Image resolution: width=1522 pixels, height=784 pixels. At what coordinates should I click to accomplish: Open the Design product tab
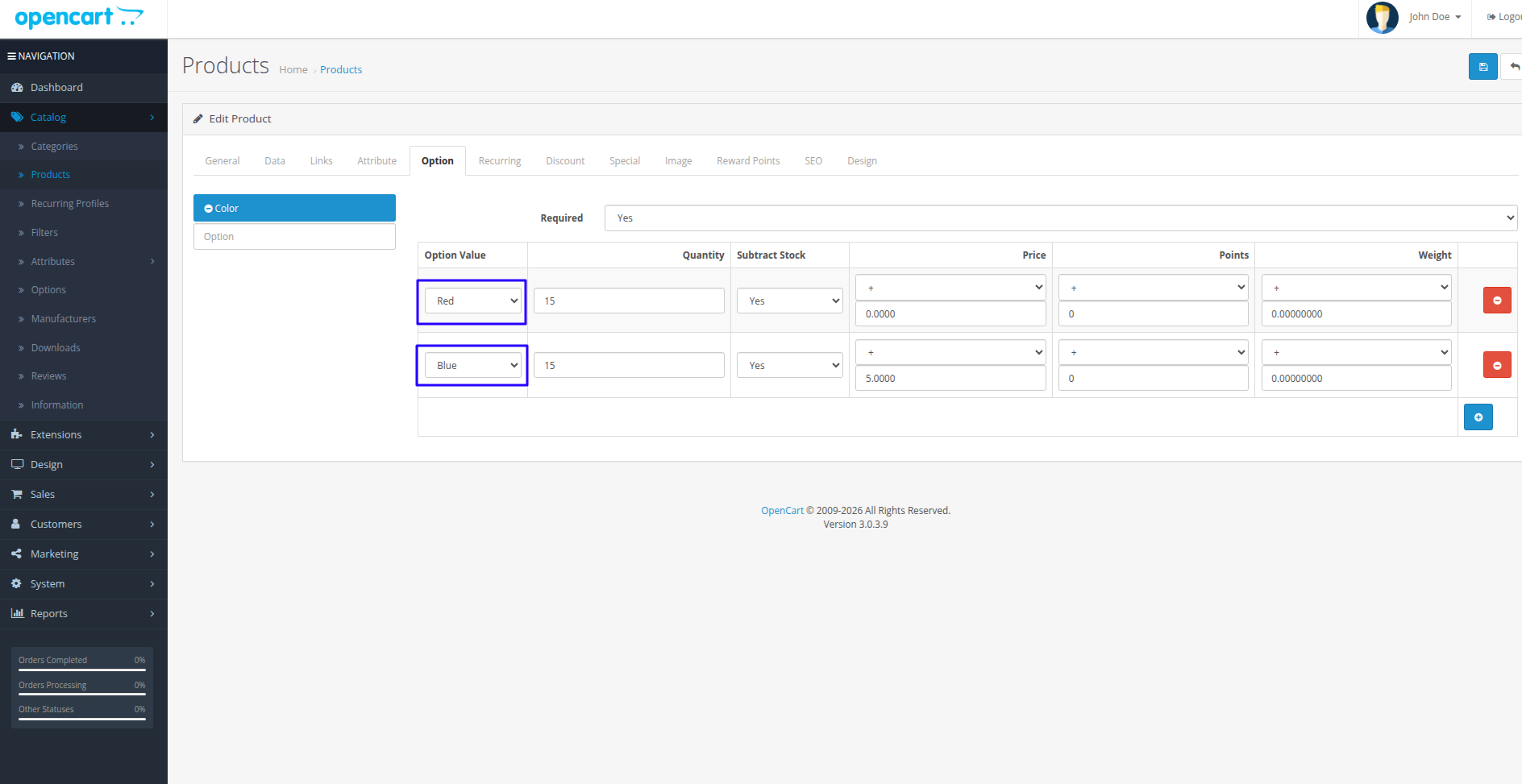[862, 161]
